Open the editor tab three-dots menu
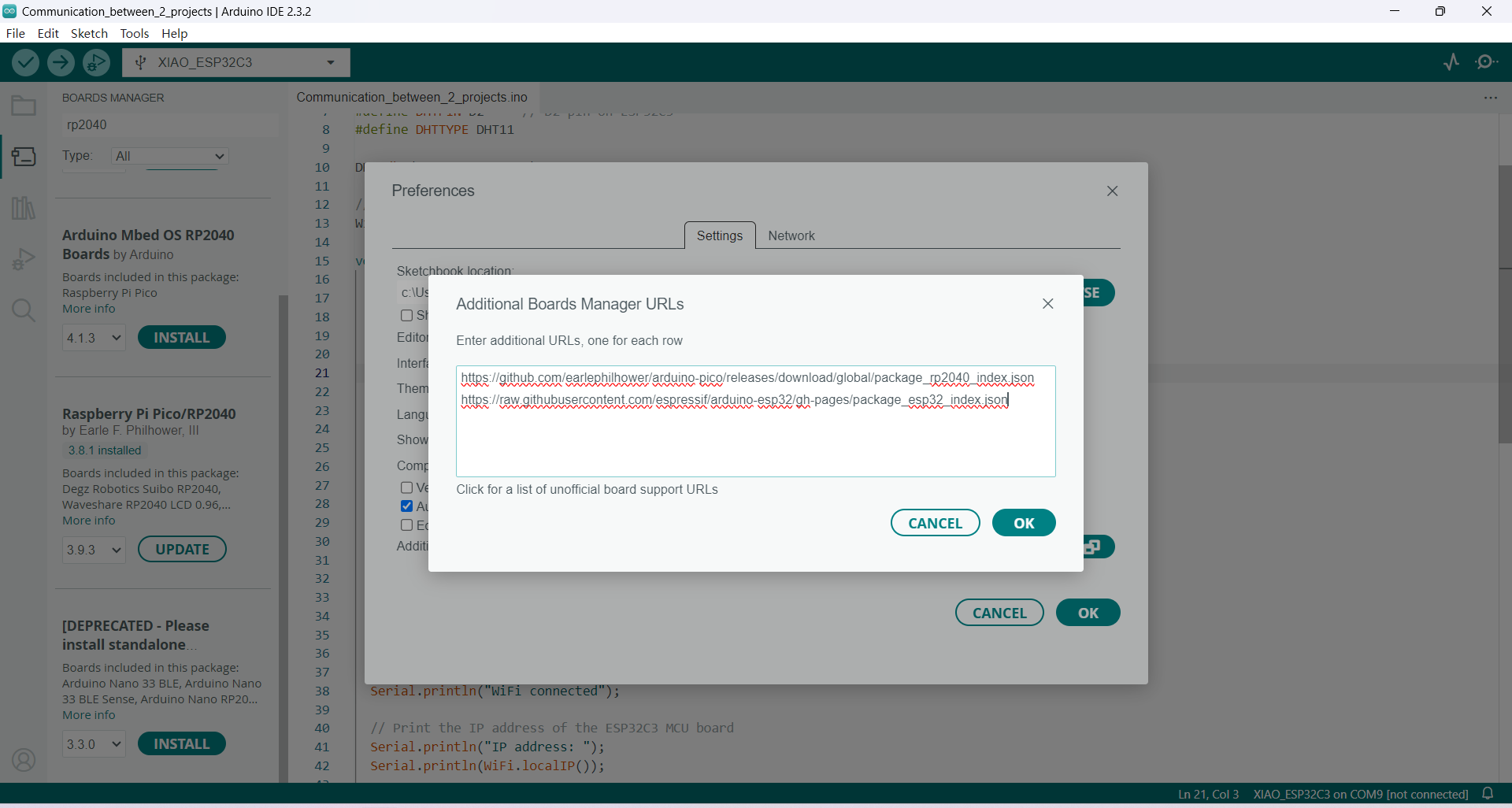The image size is (1512, 808). point(1491,98)
